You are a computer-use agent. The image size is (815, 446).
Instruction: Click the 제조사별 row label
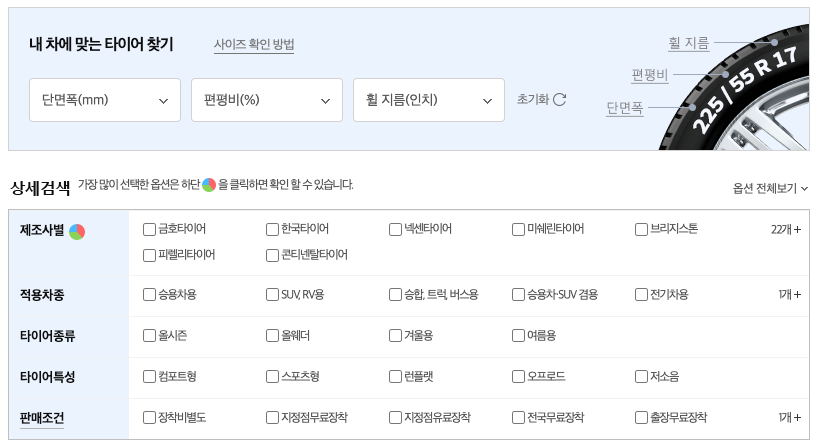click(42, 230)
